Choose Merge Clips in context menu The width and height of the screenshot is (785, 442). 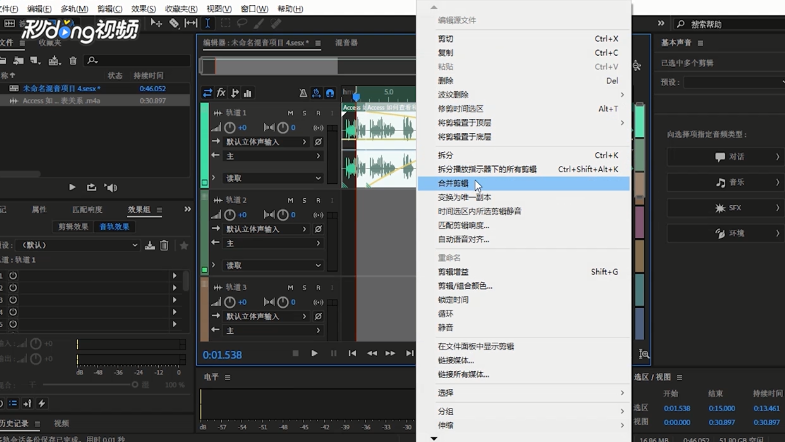(523, 183)
